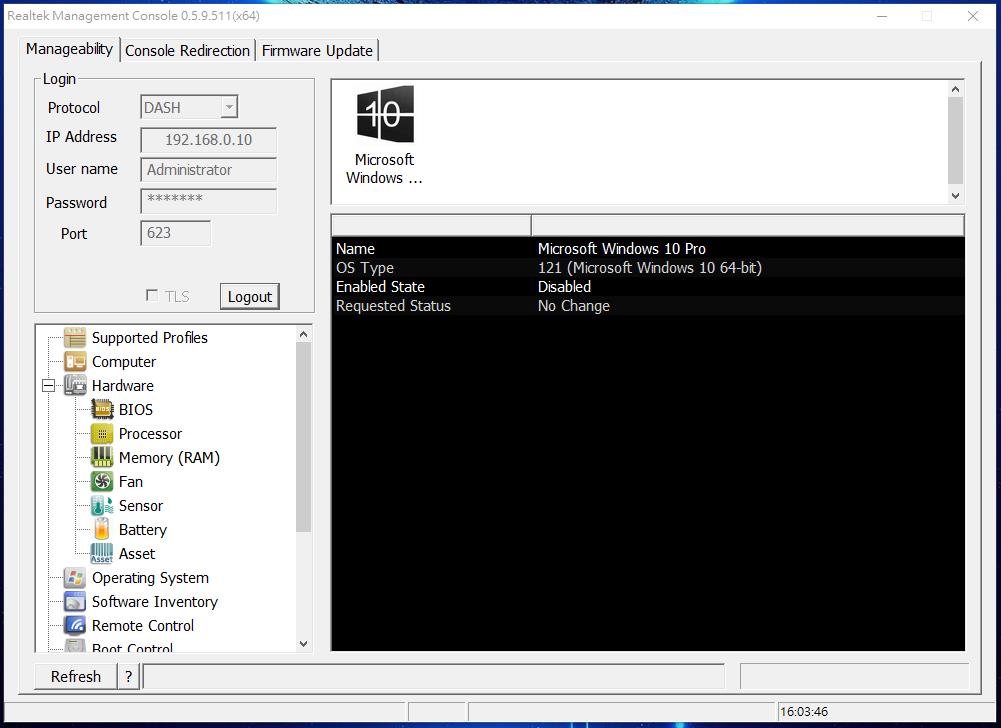Click the Asset barcode icon
Viewport: 1001px width, 728px height.
(102, 554)
